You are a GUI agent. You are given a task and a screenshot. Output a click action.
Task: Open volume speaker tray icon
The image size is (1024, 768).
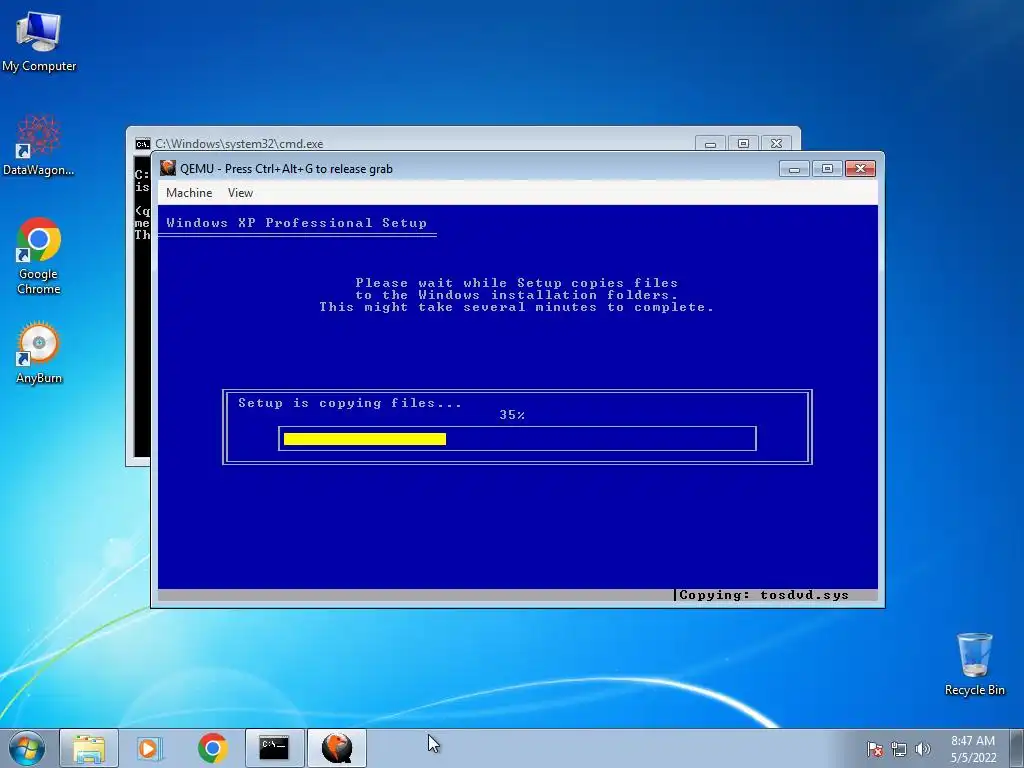(x=922, y=749)
